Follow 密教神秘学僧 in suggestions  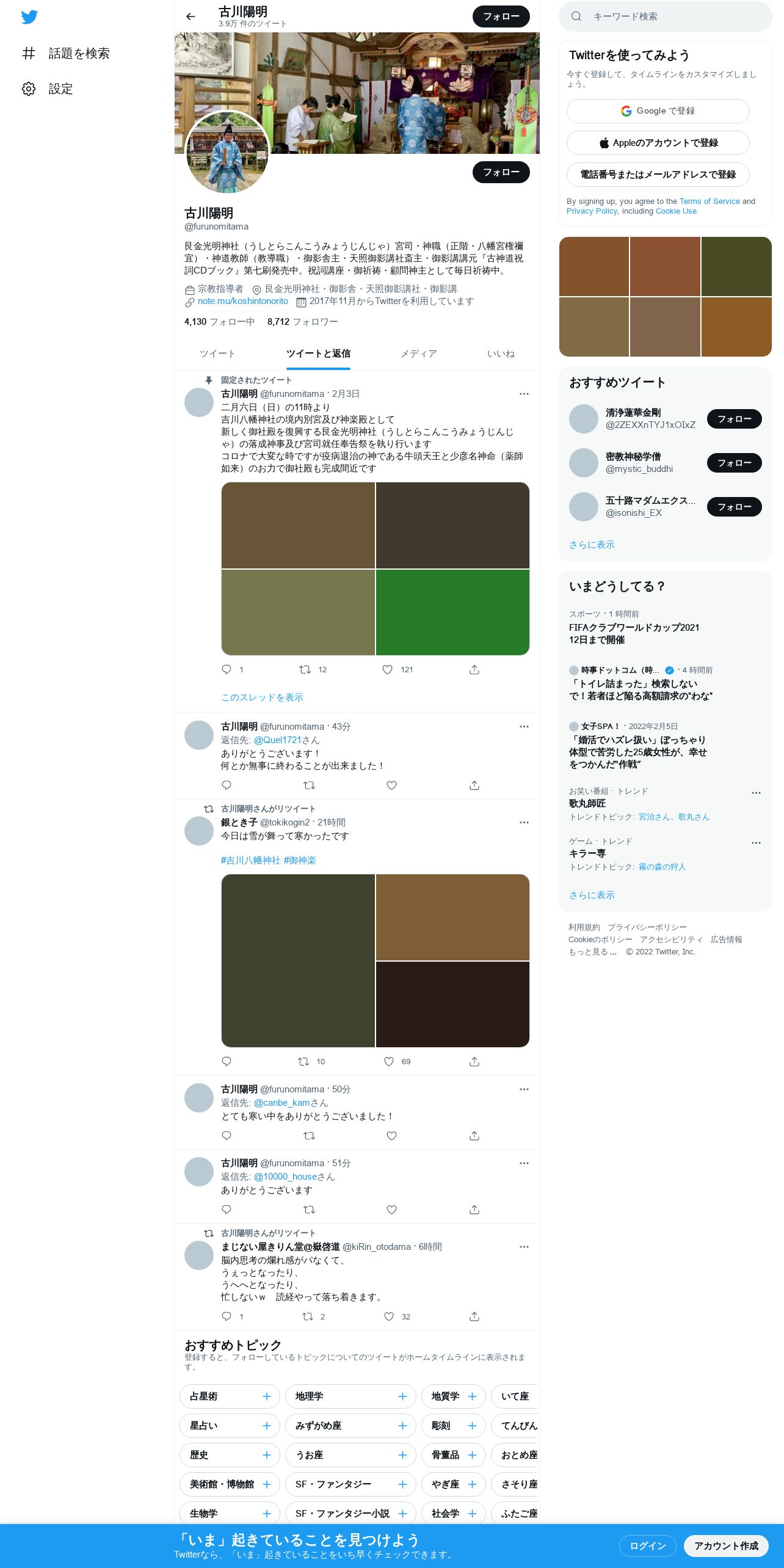coord(734,463)
